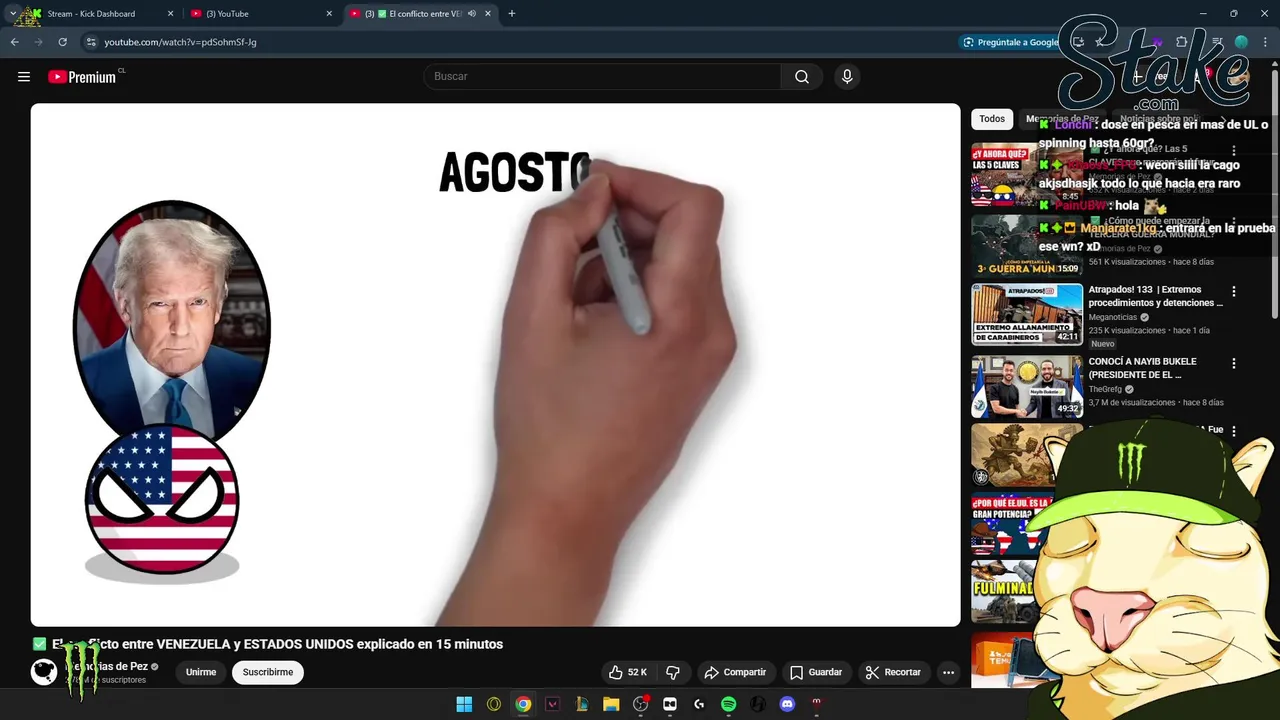1280x720 pixels.
Task: Open Logitech G HUB from taskbar
Action: click(x=699, y=704)
